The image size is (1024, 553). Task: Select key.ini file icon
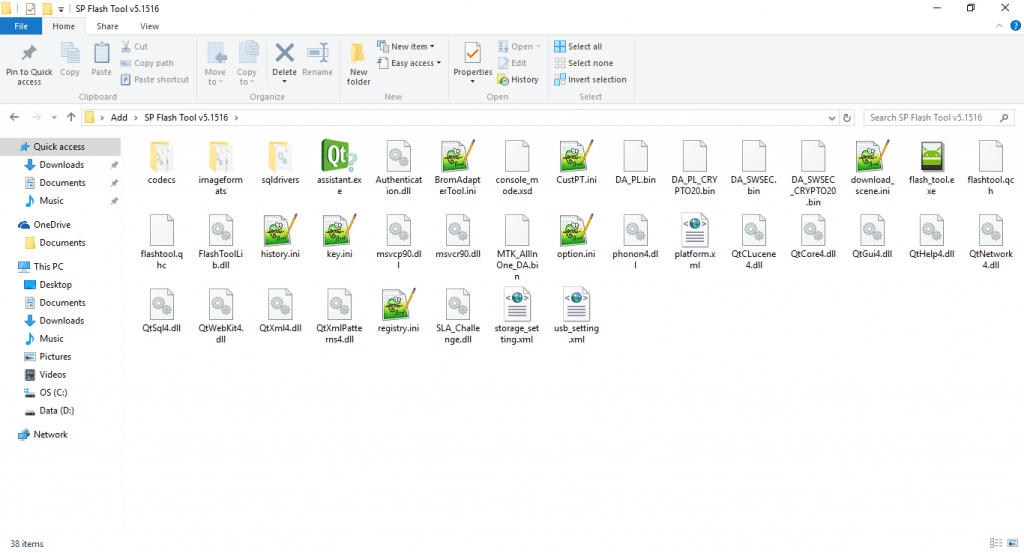(339, 230)
